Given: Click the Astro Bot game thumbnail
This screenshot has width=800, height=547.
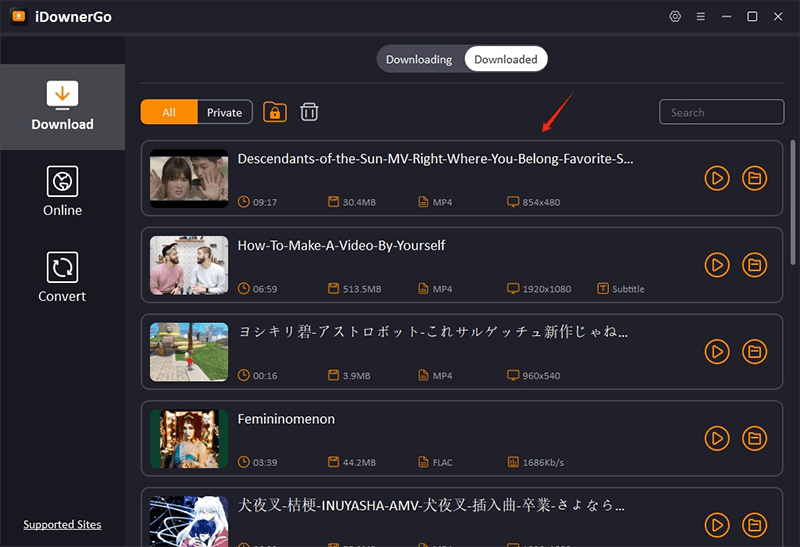Looking at the screenshot, I should [189, 352].
